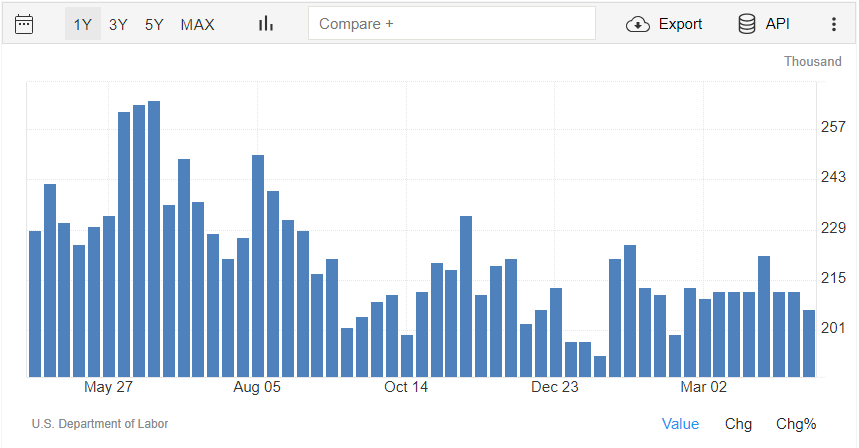The image size is (859, 448).
Task: Click the U.S. Department of Labor source
Action: click(x=100, y=424)
